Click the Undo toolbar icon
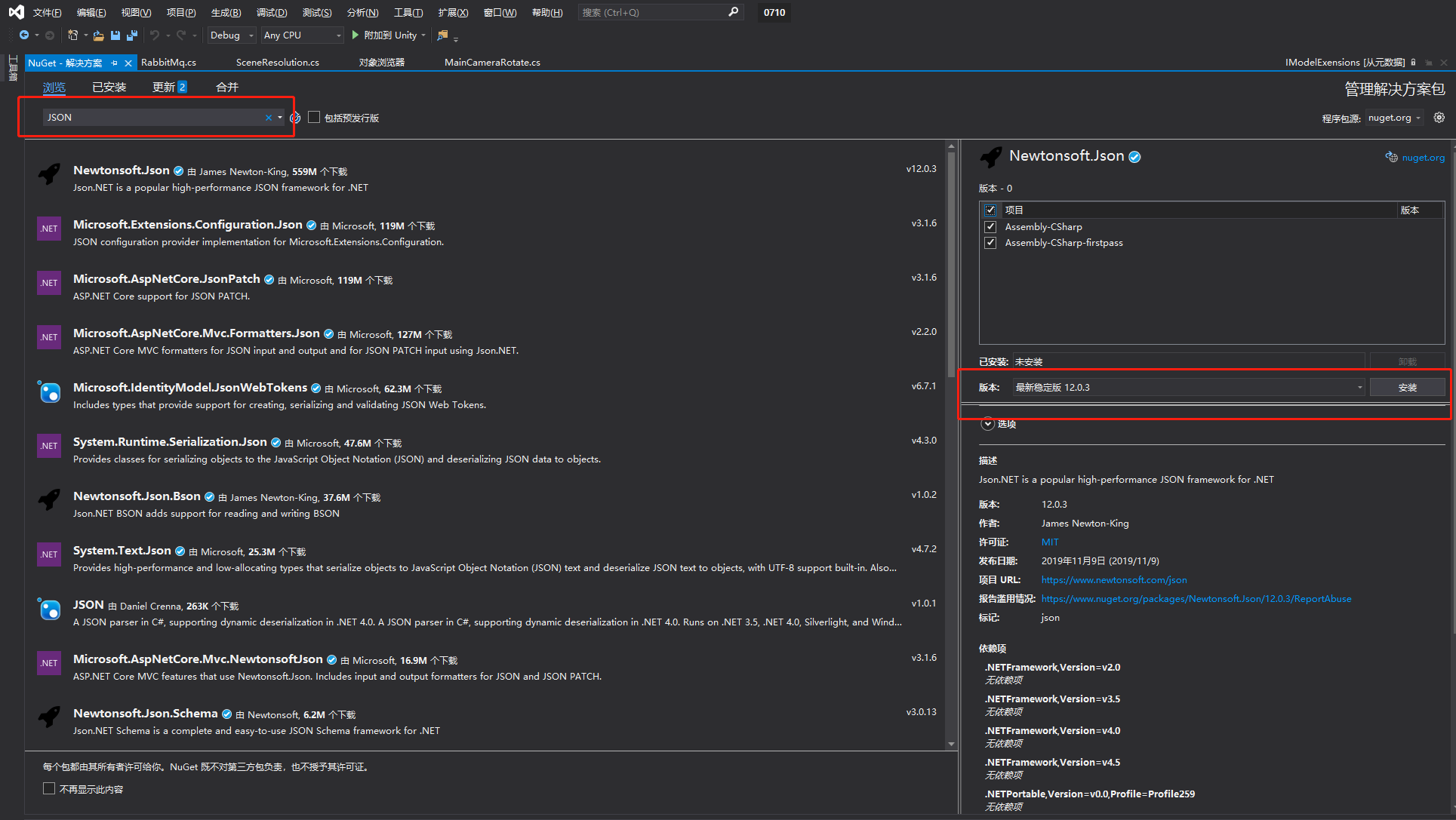 click(155, 35)
